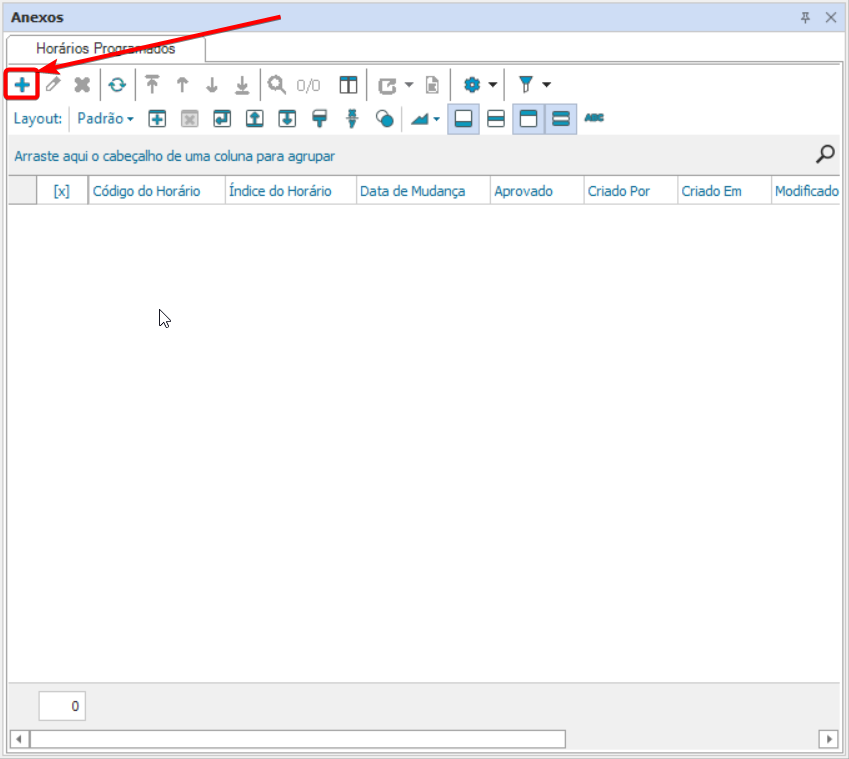
Task: Toggle the group header panel button
Action: [528, 119]
